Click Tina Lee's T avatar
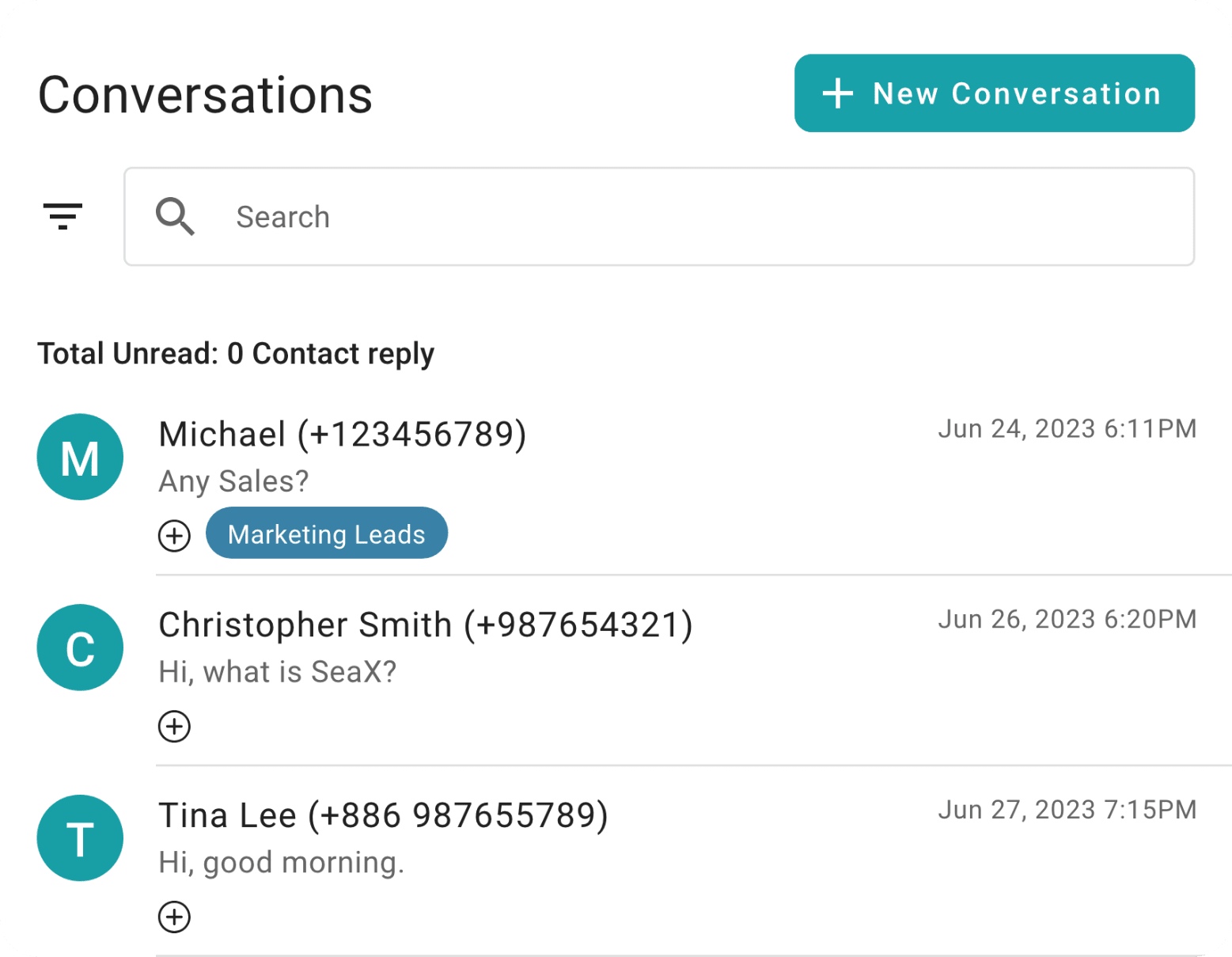 (80, 838)
